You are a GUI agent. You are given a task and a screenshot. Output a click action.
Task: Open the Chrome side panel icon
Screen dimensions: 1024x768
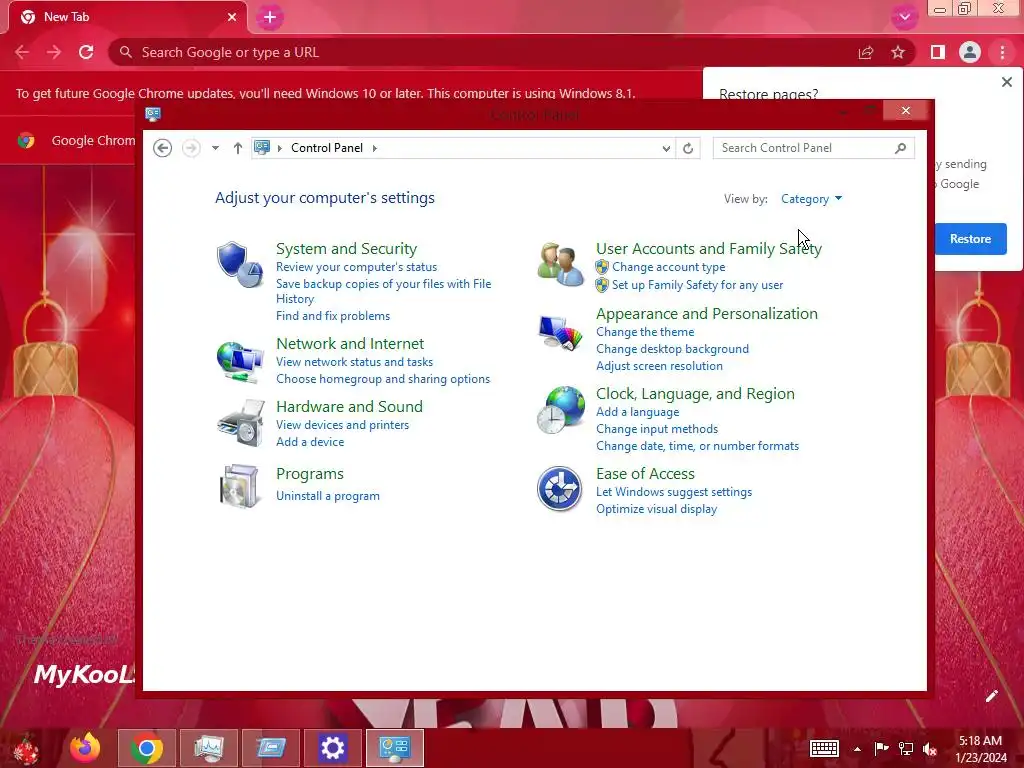938,52
